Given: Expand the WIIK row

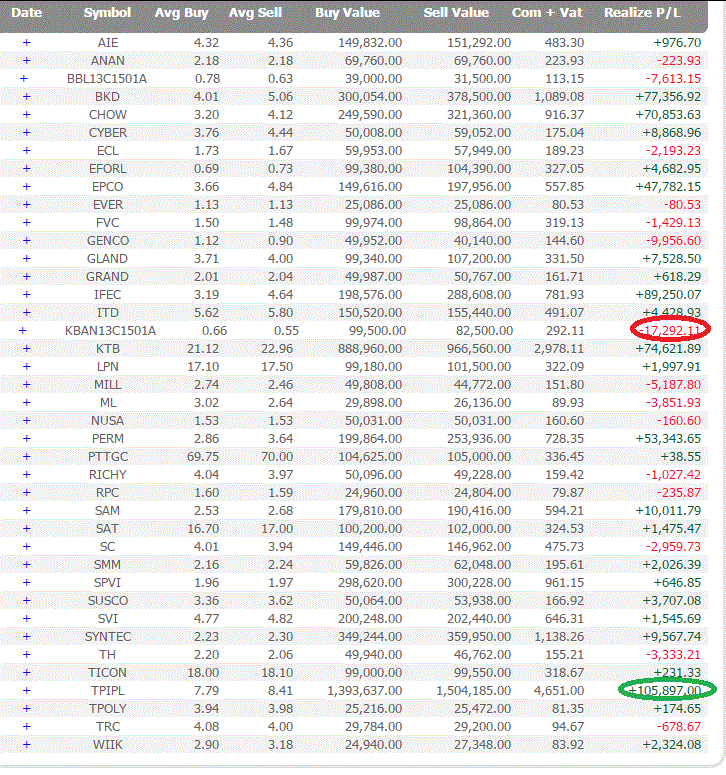Looking at the screenshot, I should coord(27,744).
